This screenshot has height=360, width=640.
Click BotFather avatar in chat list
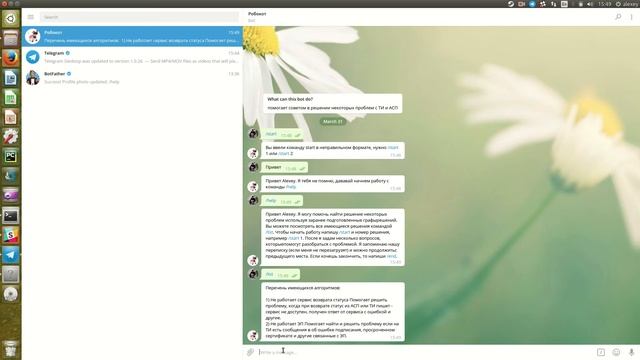pyautogui.click(x=33, y=78)
